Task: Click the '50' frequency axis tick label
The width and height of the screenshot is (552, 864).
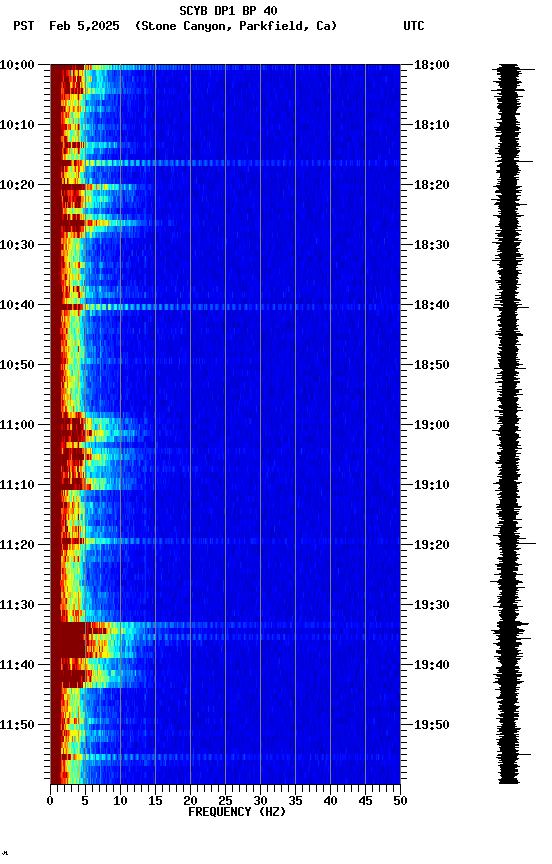Action: pyautogui.click(x=400, y=801)
